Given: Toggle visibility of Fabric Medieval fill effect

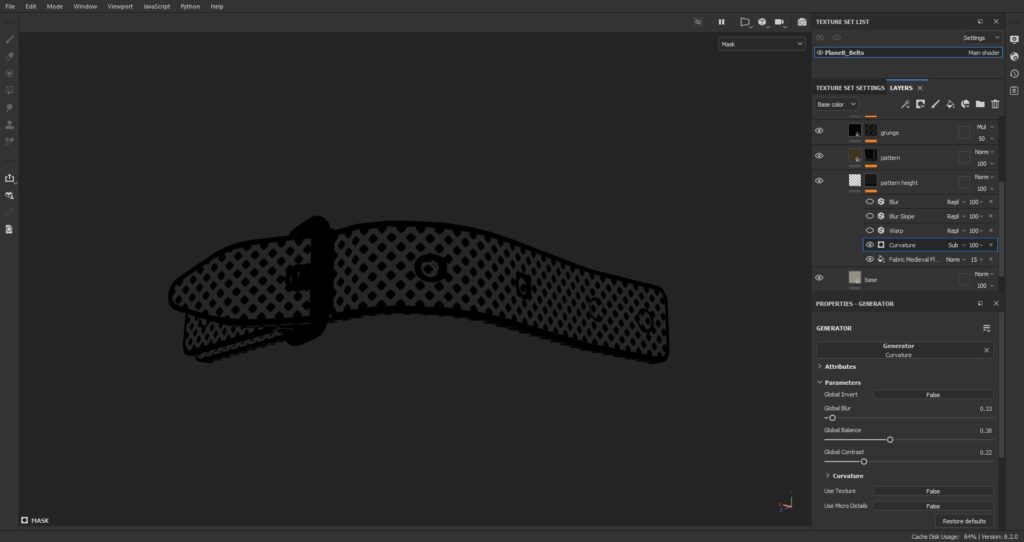Looking at the screenshot, I should (x=870, y=259).
